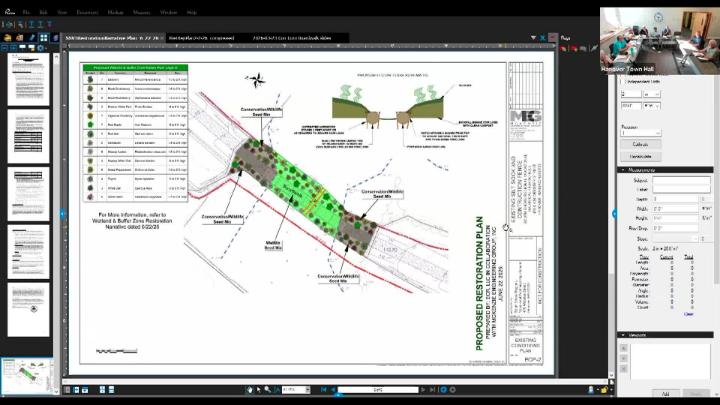Open the document tab list dropdown arrow
The width and height of the screenshot is (720, 405).
(x=533, y=38)
